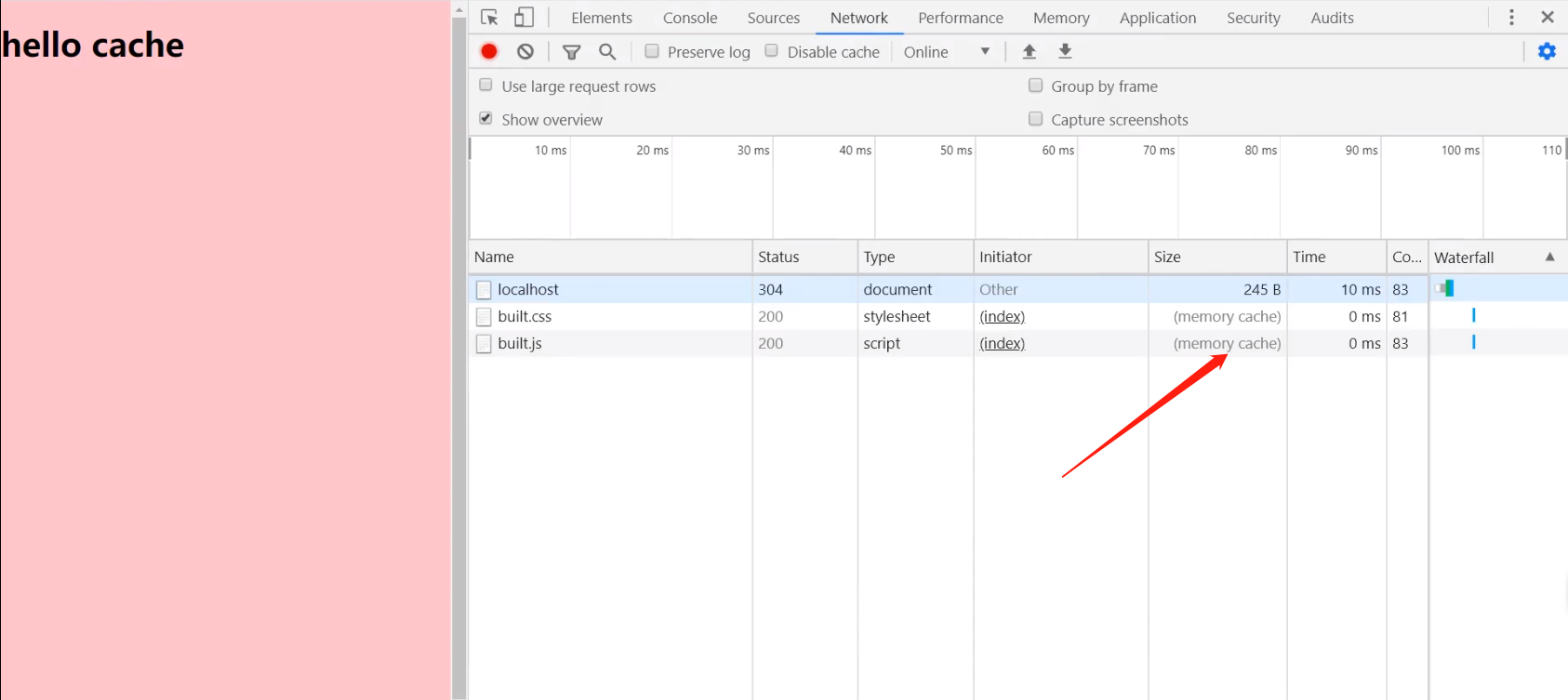Screen dimensions: 1568x700
Task: Enable the Disable cache checkbox
Action: [771, 51]
